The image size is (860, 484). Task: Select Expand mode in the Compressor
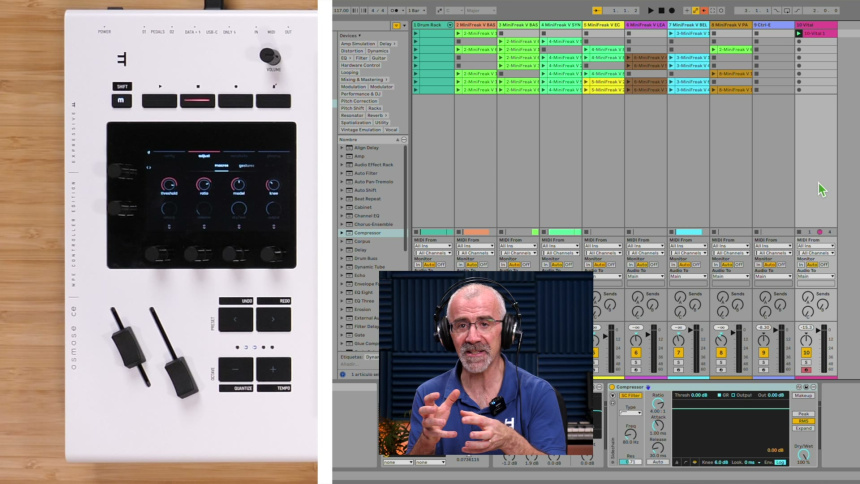(x=804, y=428)
